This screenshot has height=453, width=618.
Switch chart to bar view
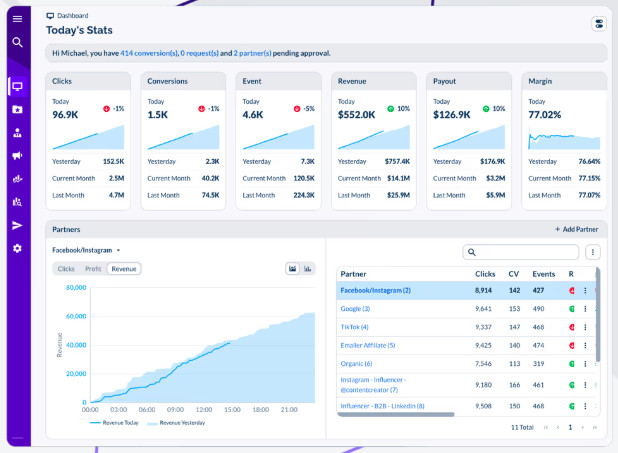307,269
